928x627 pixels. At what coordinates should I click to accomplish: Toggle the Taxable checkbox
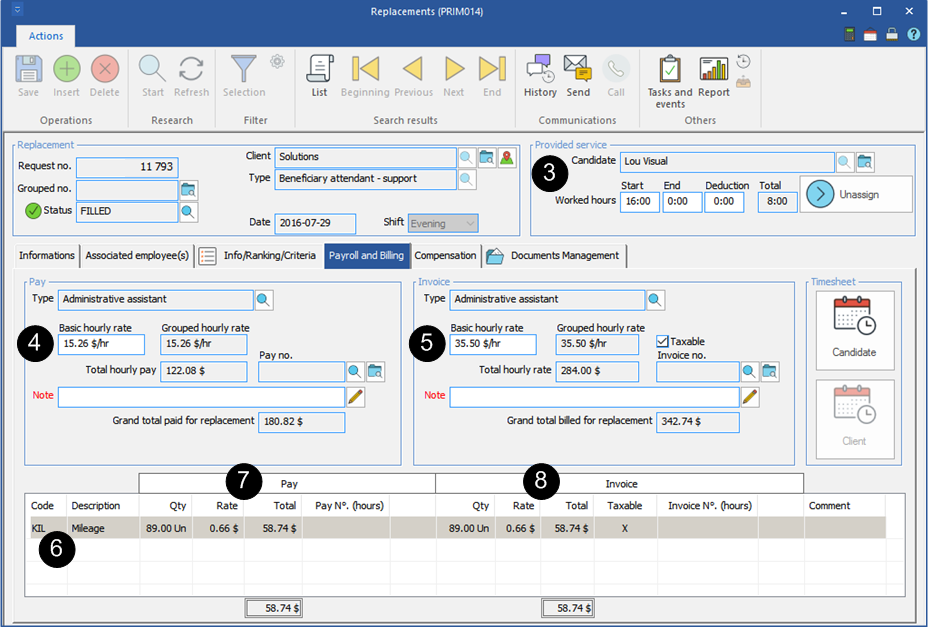click(x=663, y=341)
